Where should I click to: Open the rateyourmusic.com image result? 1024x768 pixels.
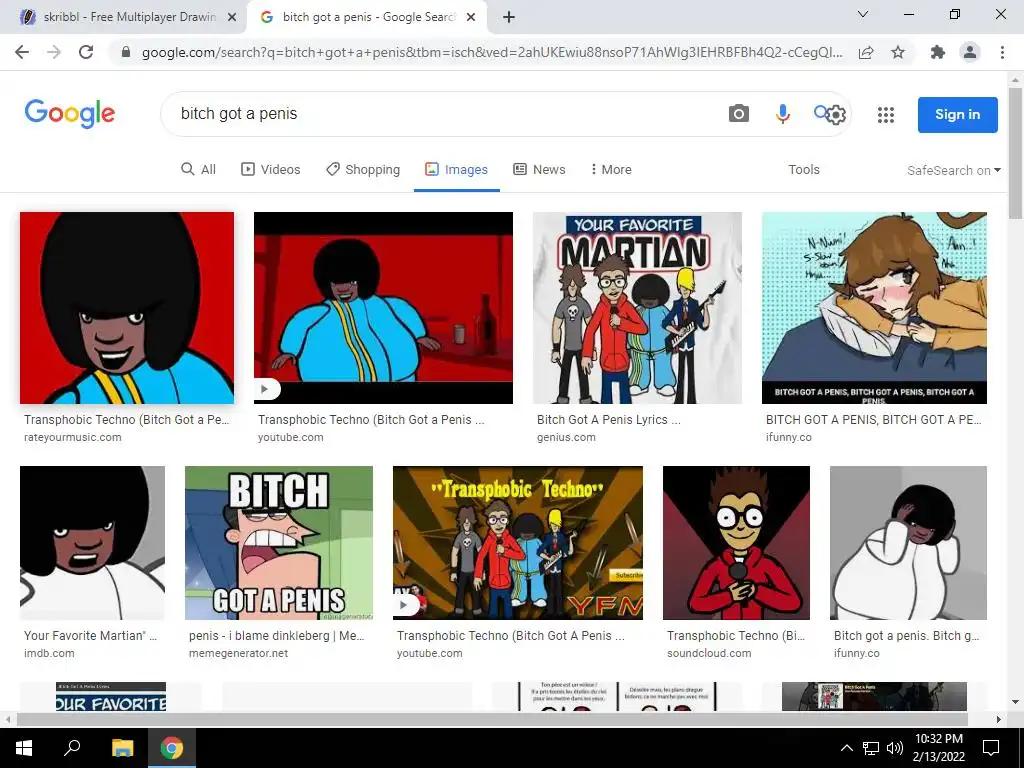click(x=127, y=308)
